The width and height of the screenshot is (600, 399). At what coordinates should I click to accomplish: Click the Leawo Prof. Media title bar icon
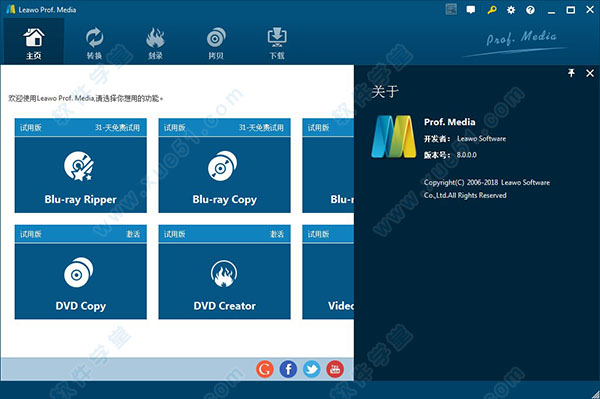tap(11, 9)
